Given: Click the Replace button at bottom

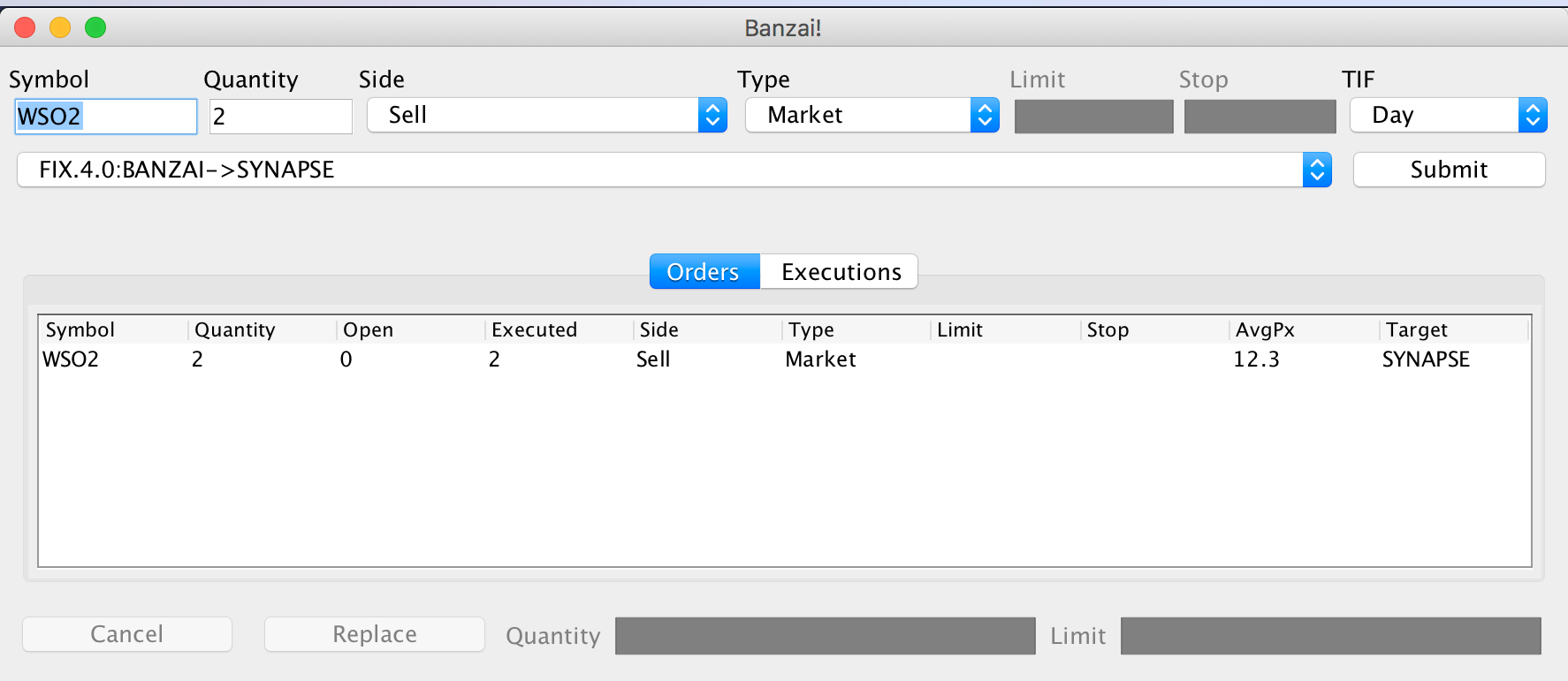Looking at the screenshot, I should point(375,634).
